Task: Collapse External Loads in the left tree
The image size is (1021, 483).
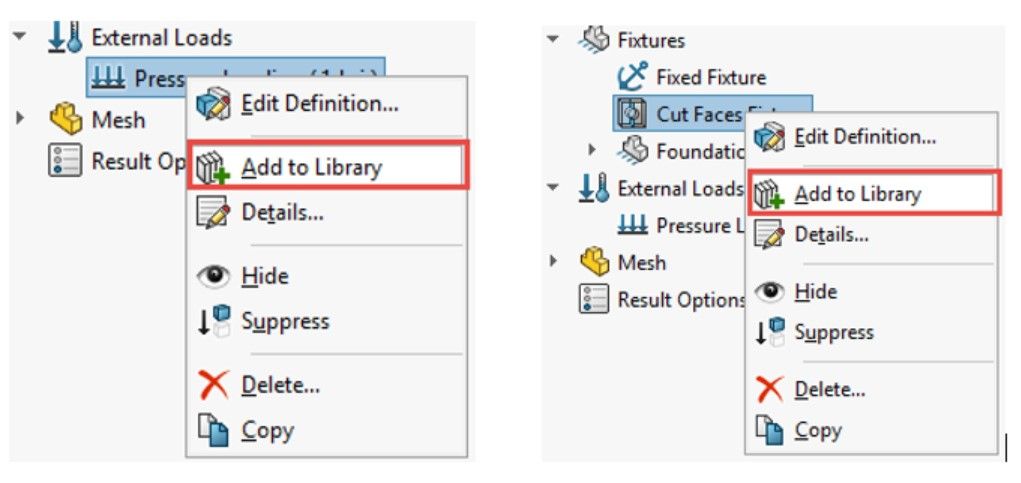Action: (x=19, y=37)
